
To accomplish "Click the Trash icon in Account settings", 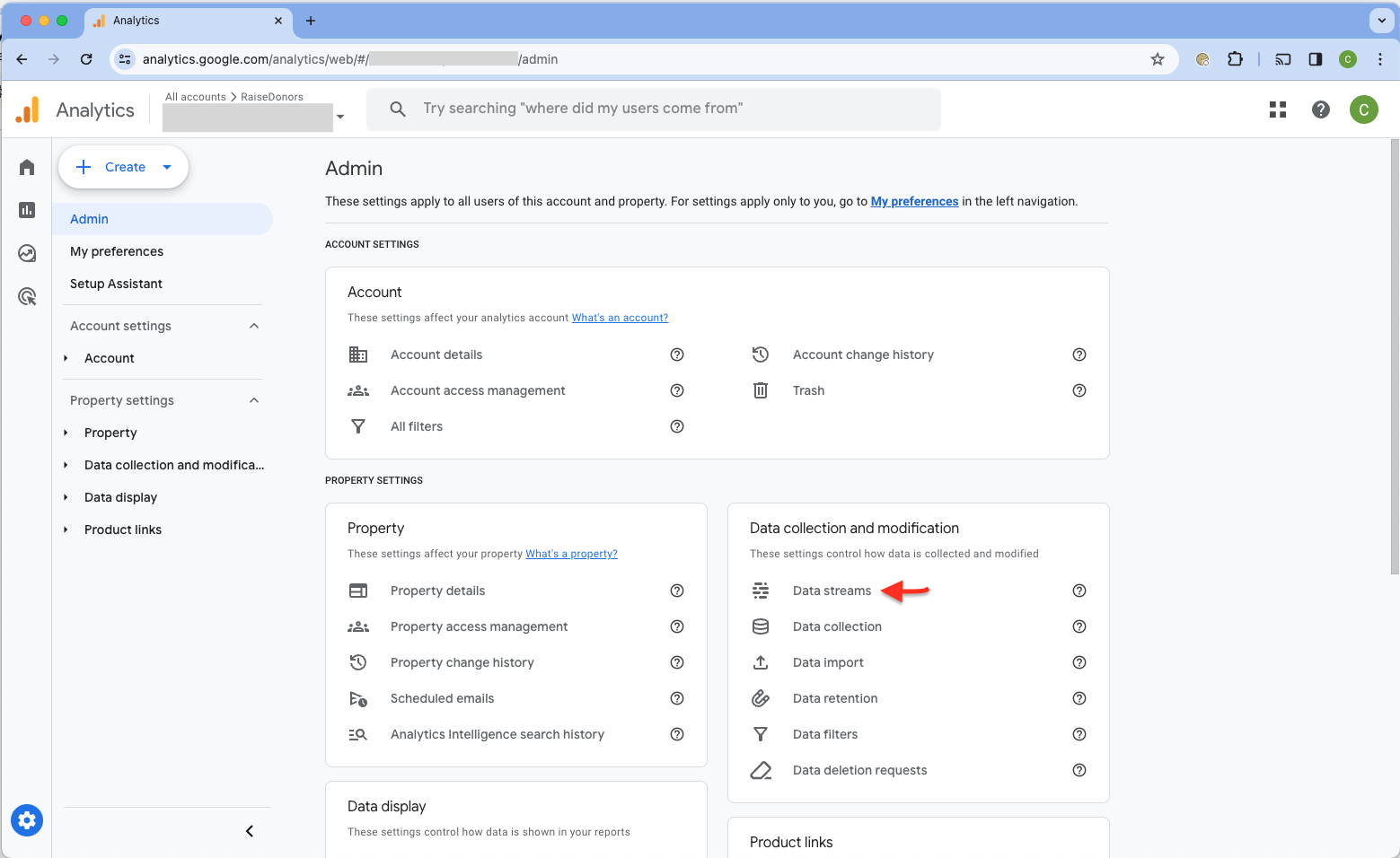I will 761,390.
